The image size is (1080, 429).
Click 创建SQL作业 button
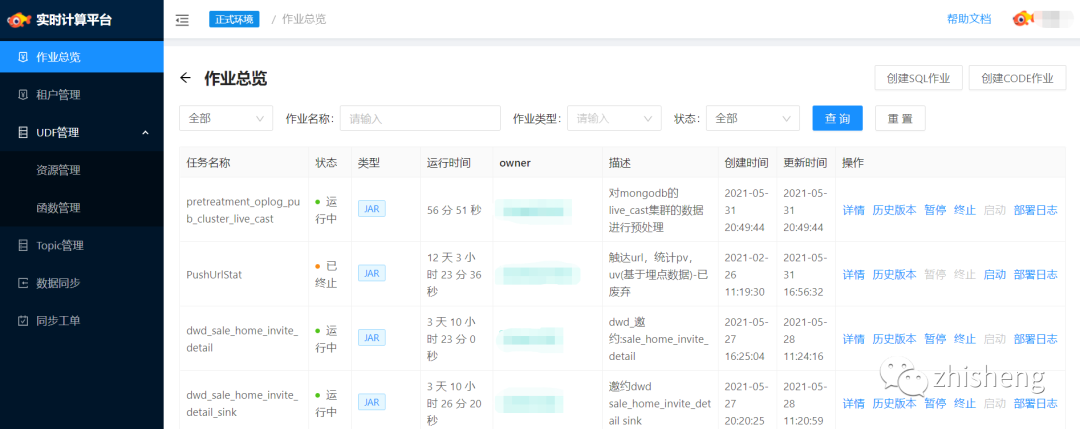pos(918,78)
